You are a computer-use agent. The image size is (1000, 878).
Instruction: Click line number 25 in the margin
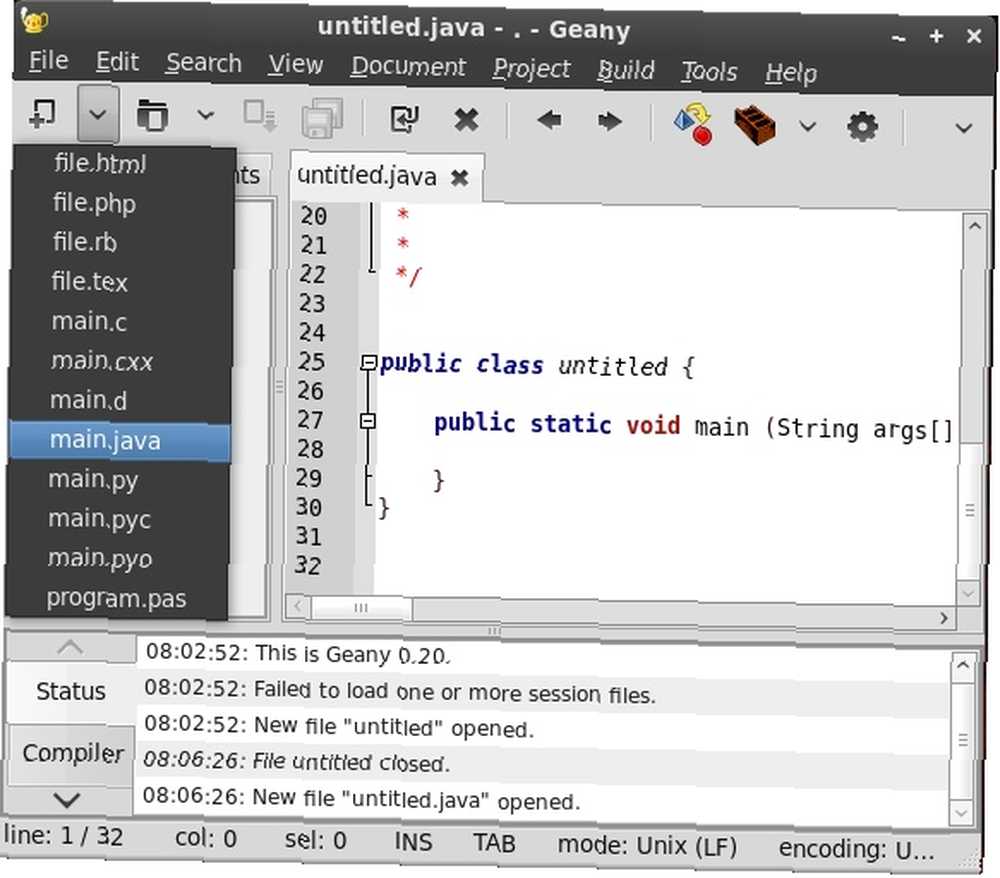312,362
